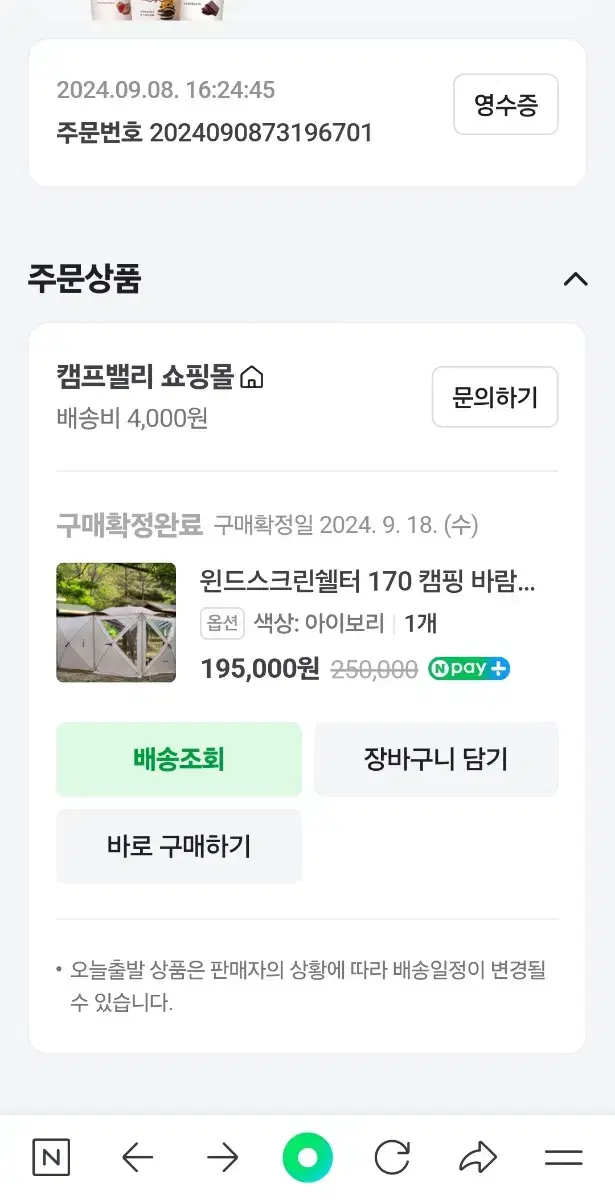The height and width of the screenshot is (1200, 615).
Task: Tap order number 2024090873196701
Action: [260, 133]
